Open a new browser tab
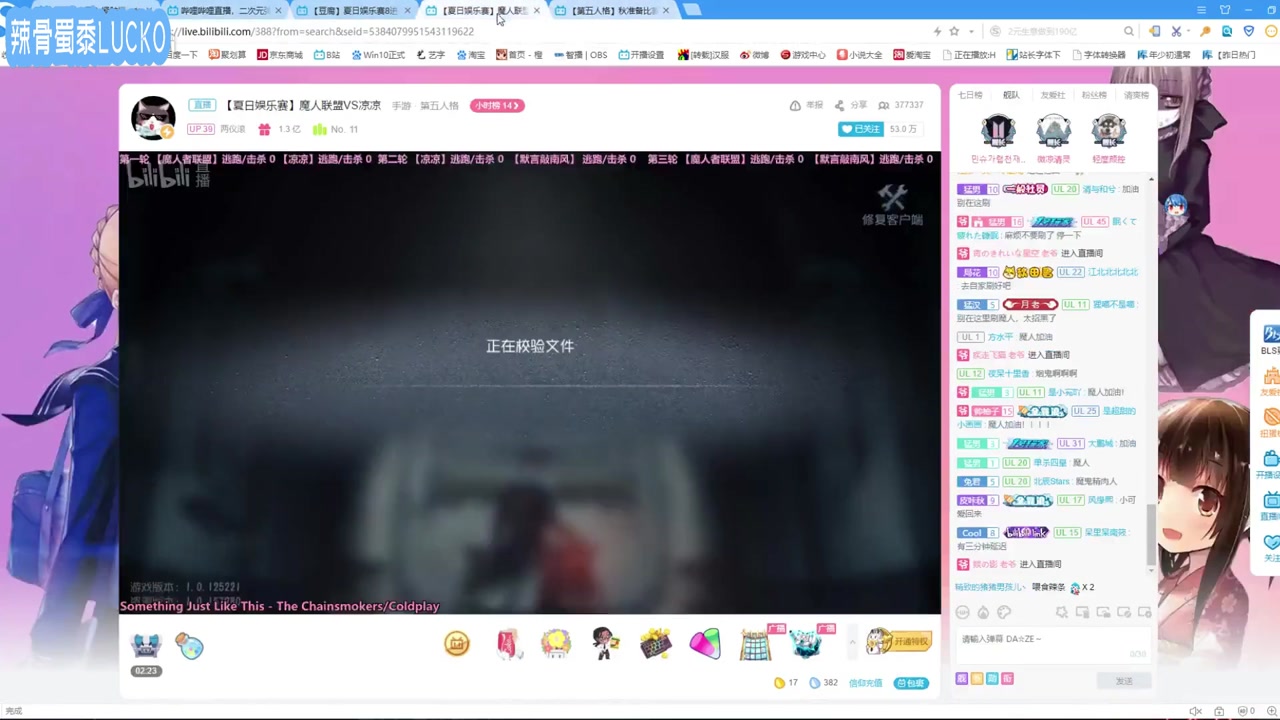The image size is (1280, 720). 692,10
